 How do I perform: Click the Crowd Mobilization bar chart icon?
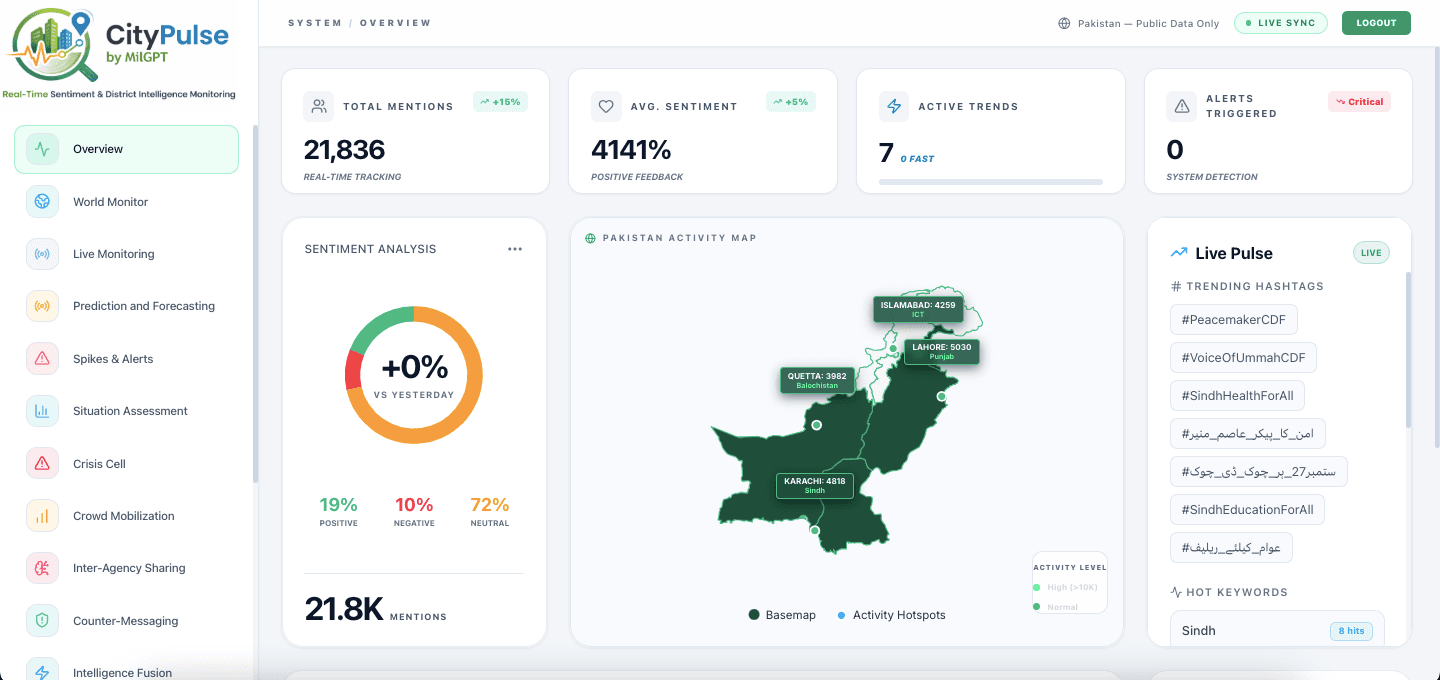pos(42,516)
